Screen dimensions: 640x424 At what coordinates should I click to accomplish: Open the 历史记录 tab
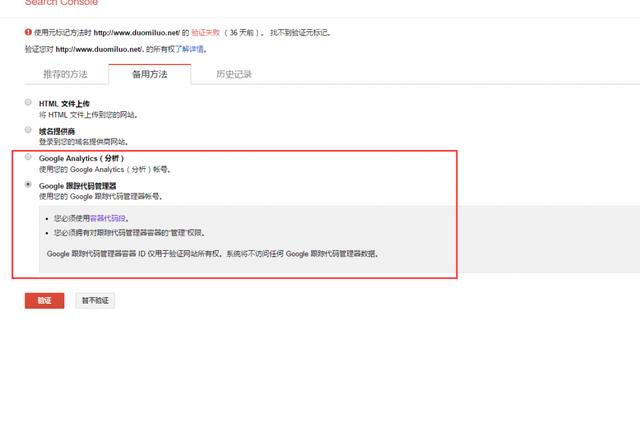tap(234, 74)
